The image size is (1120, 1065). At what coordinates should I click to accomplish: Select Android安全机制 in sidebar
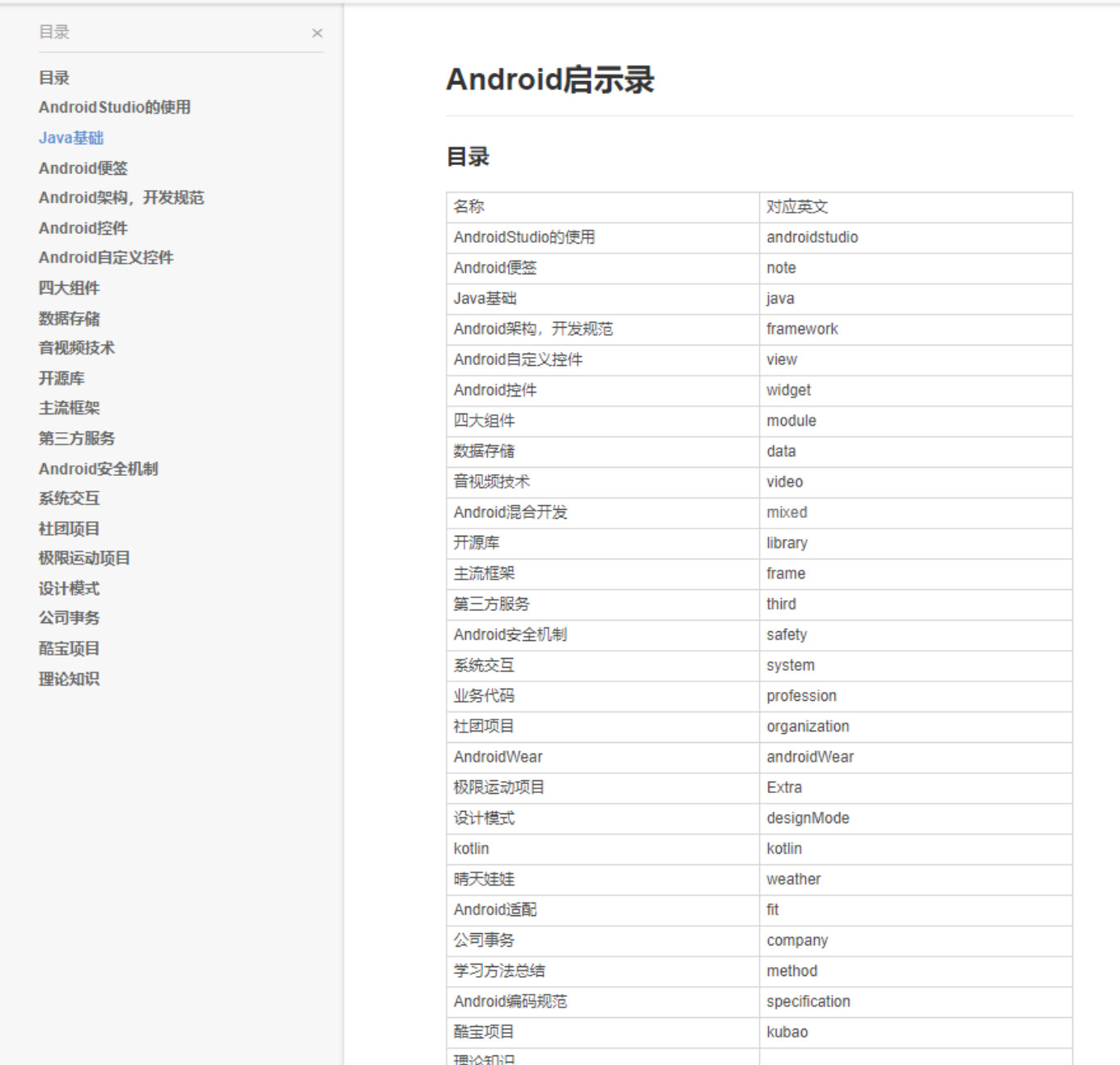tap(99, 469)
